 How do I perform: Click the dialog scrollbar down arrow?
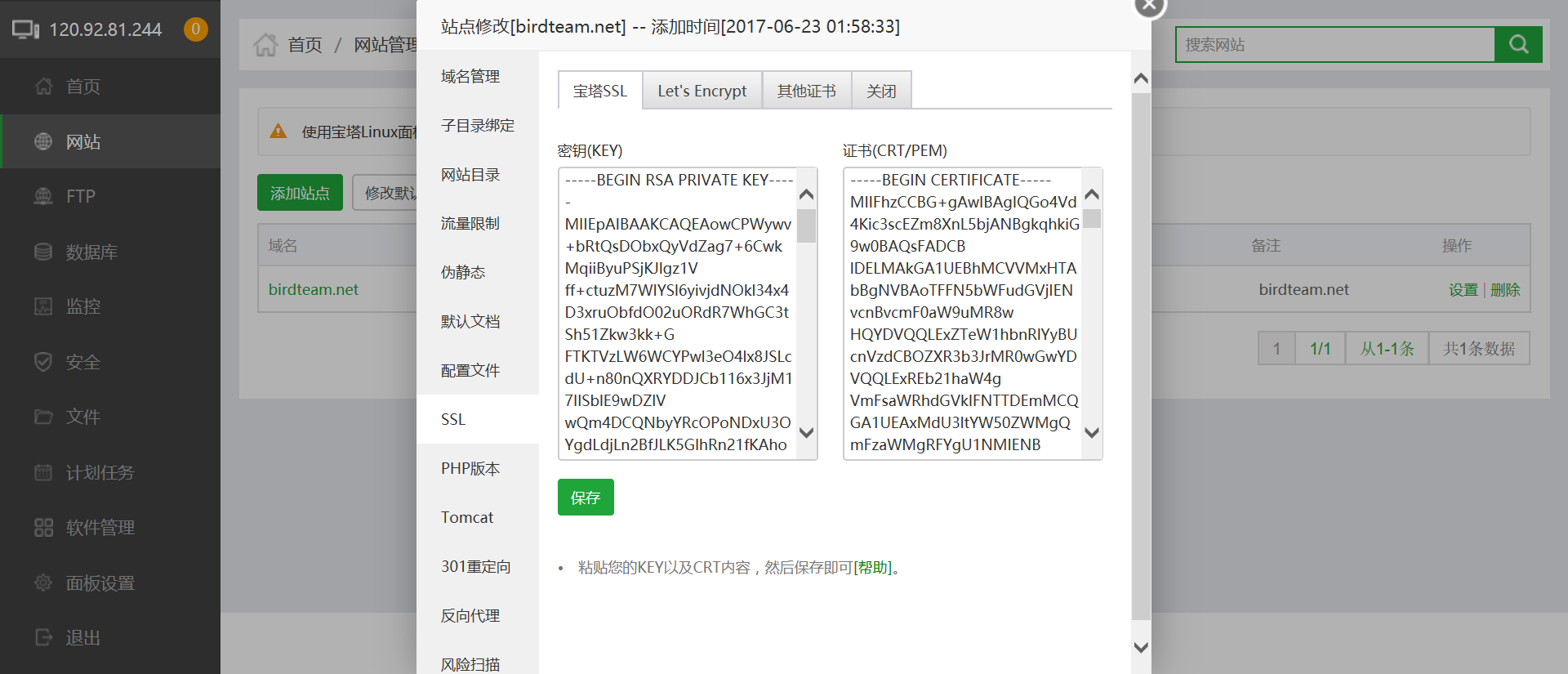pos(1141,647)
